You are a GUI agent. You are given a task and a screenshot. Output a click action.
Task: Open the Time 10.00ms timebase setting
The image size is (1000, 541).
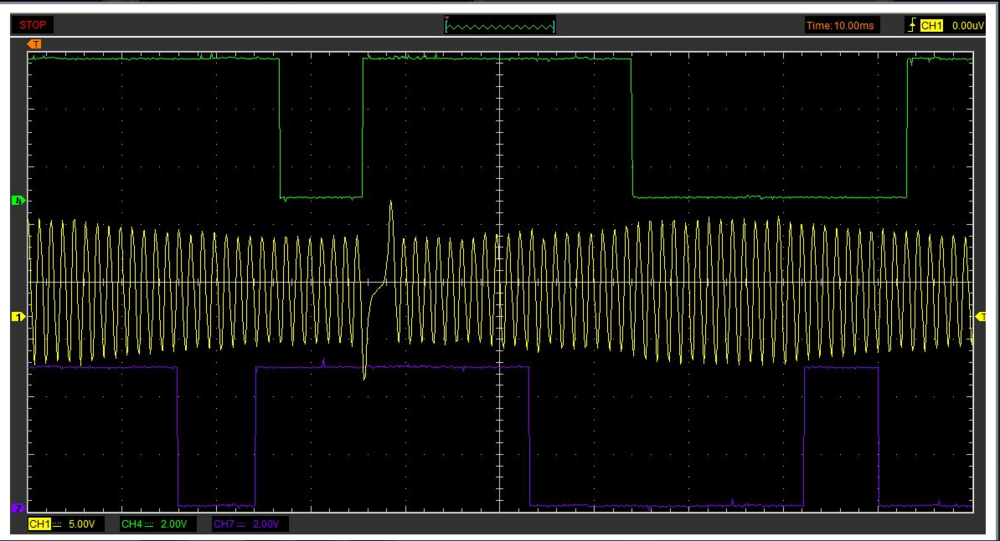(842, 25)
